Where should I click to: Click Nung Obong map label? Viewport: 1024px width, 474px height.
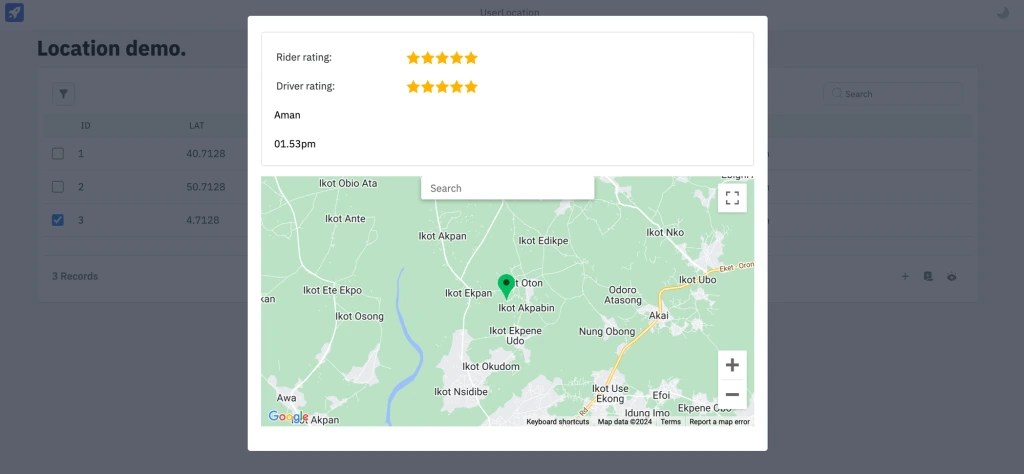coord(607,332)
